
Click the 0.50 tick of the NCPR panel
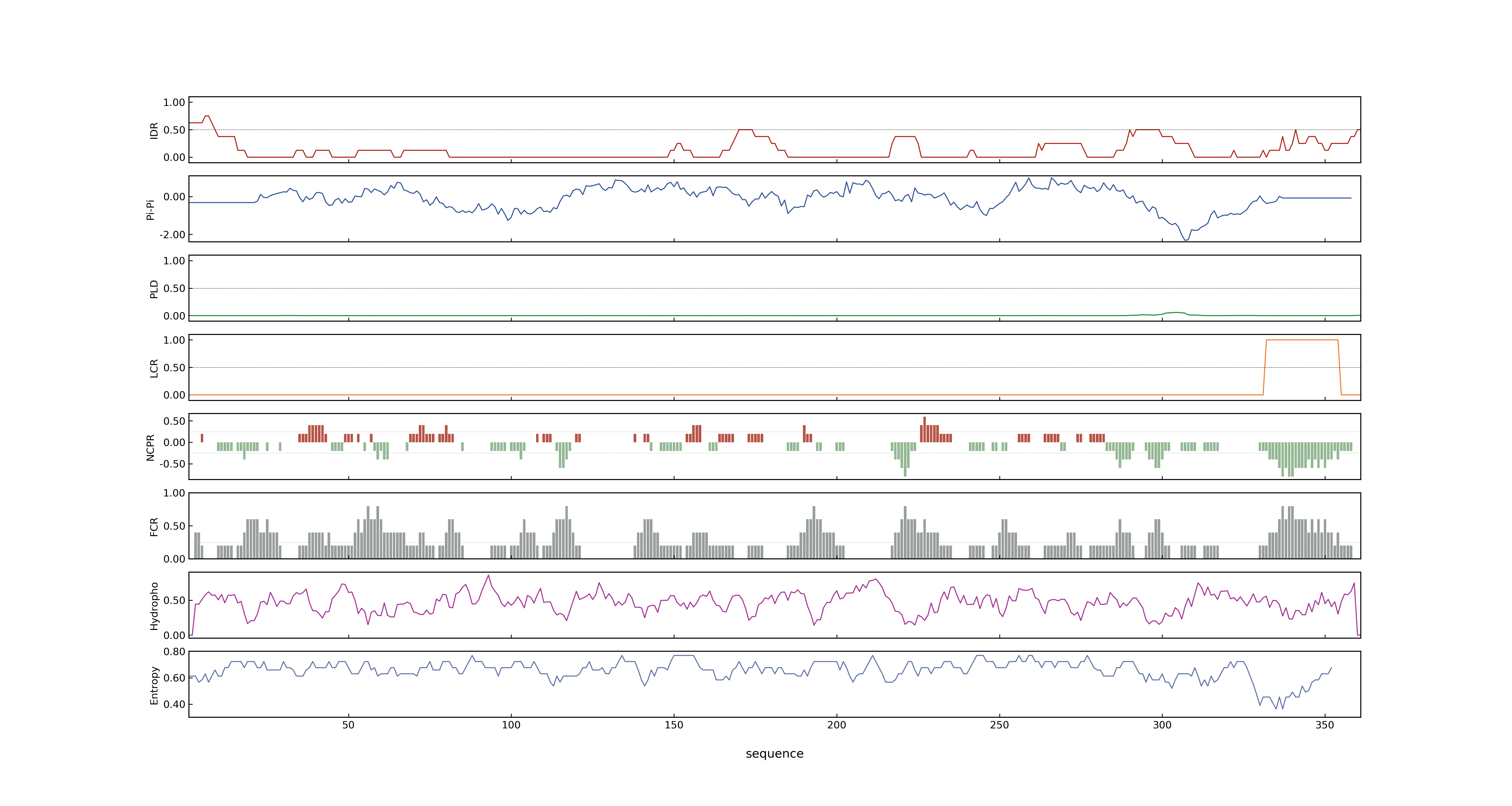click(x=174, y=421)
